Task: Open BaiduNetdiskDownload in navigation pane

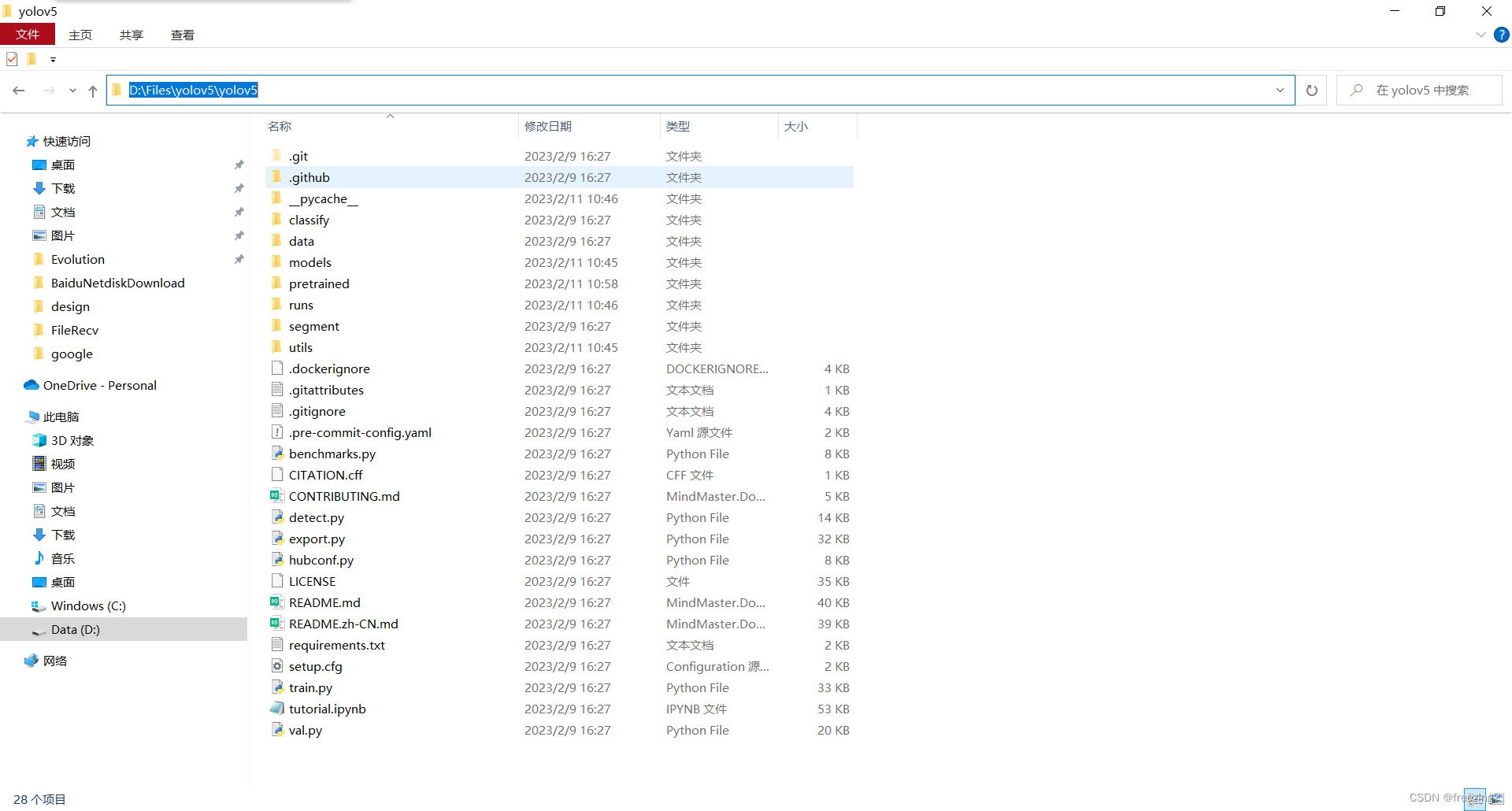Action: [117, 283]
